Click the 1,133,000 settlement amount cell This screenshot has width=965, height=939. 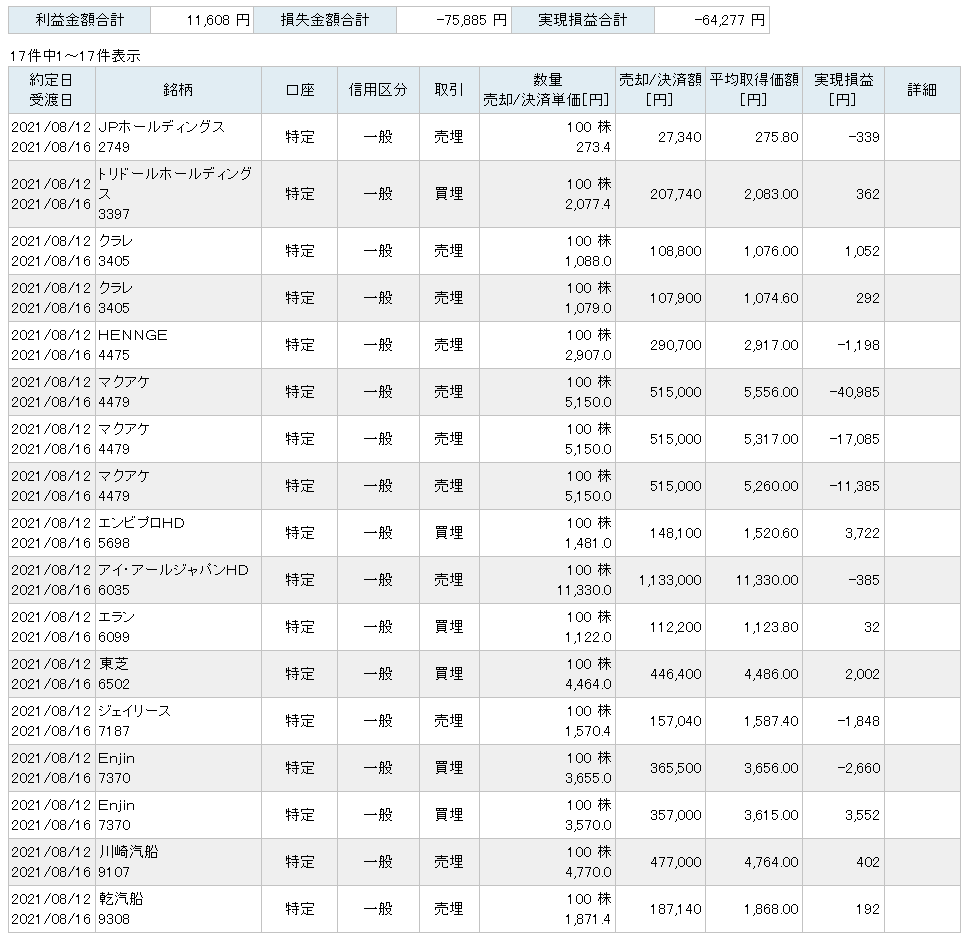669,580
